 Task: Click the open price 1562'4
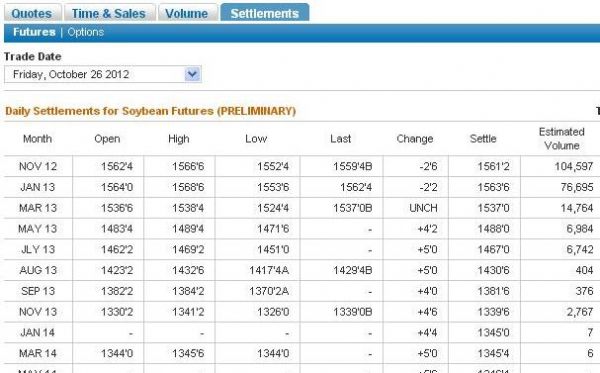coord(117,166)
